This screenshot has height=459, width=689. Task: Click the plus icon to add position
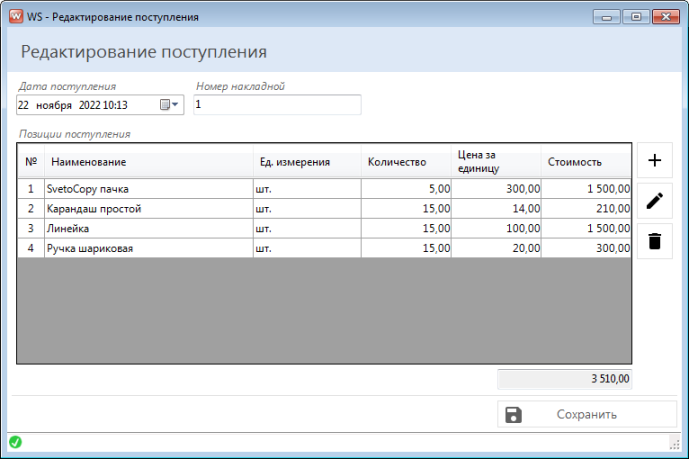pyautogui.click(x=655, y=160)
